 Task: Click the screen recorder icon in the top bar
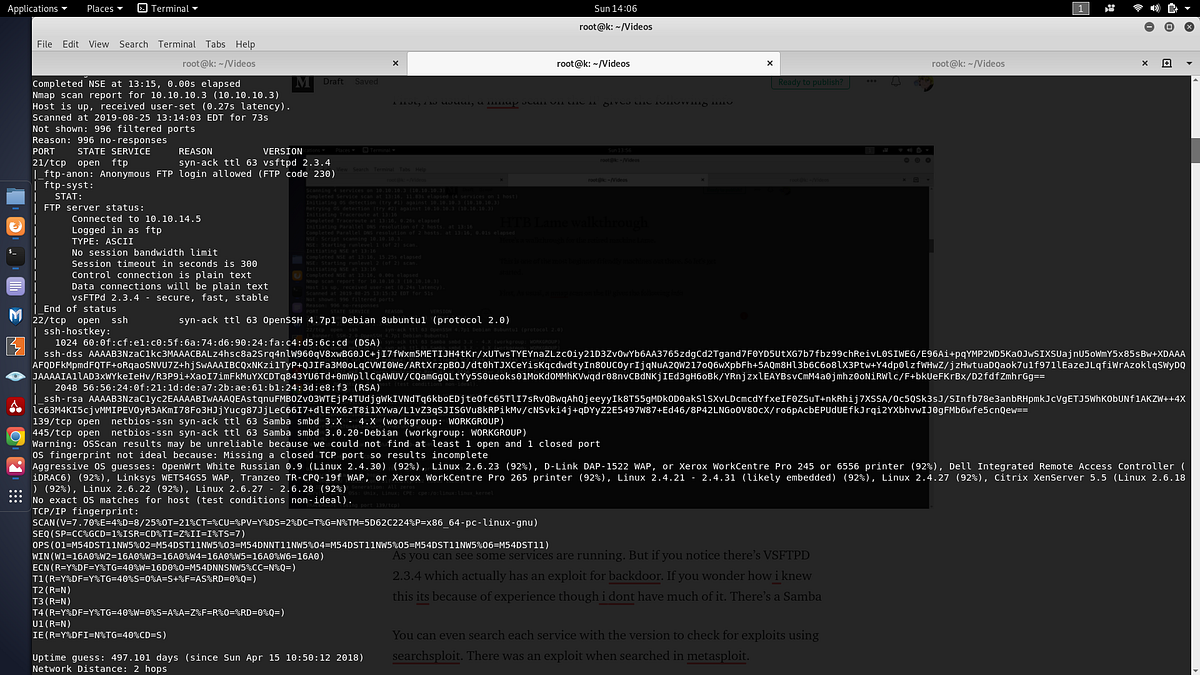click(1109, 9)
